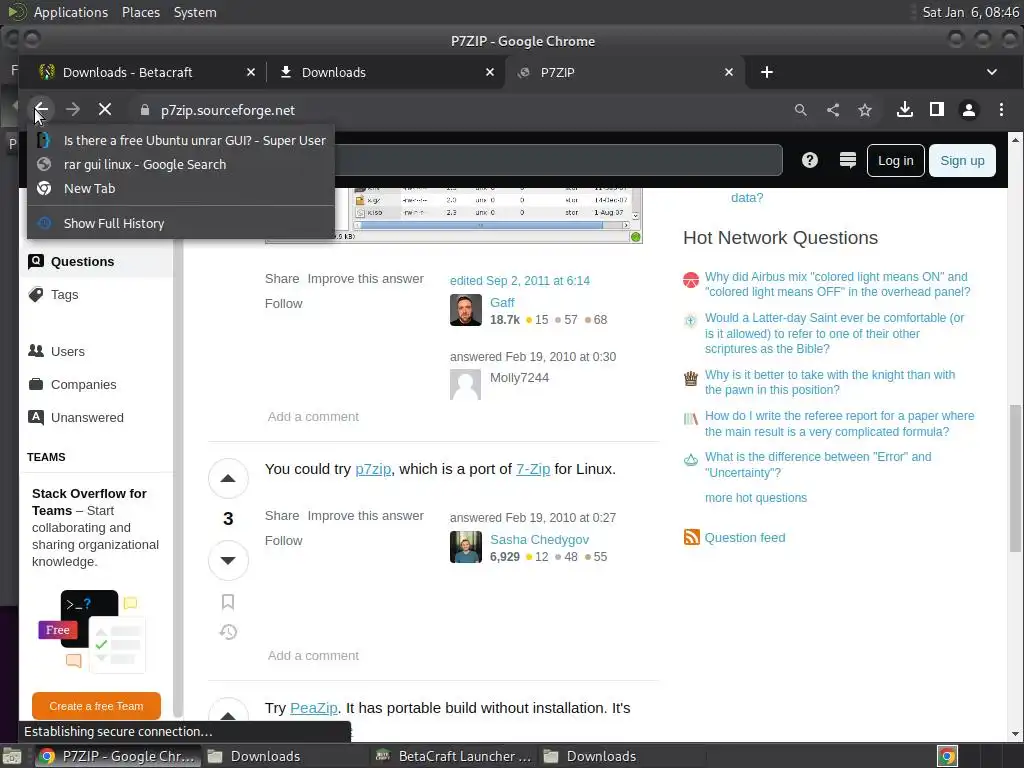This screenshot has width=1024, height=768.
Task: Open Users in the left sidebar
Action: [x=67, y=351]
